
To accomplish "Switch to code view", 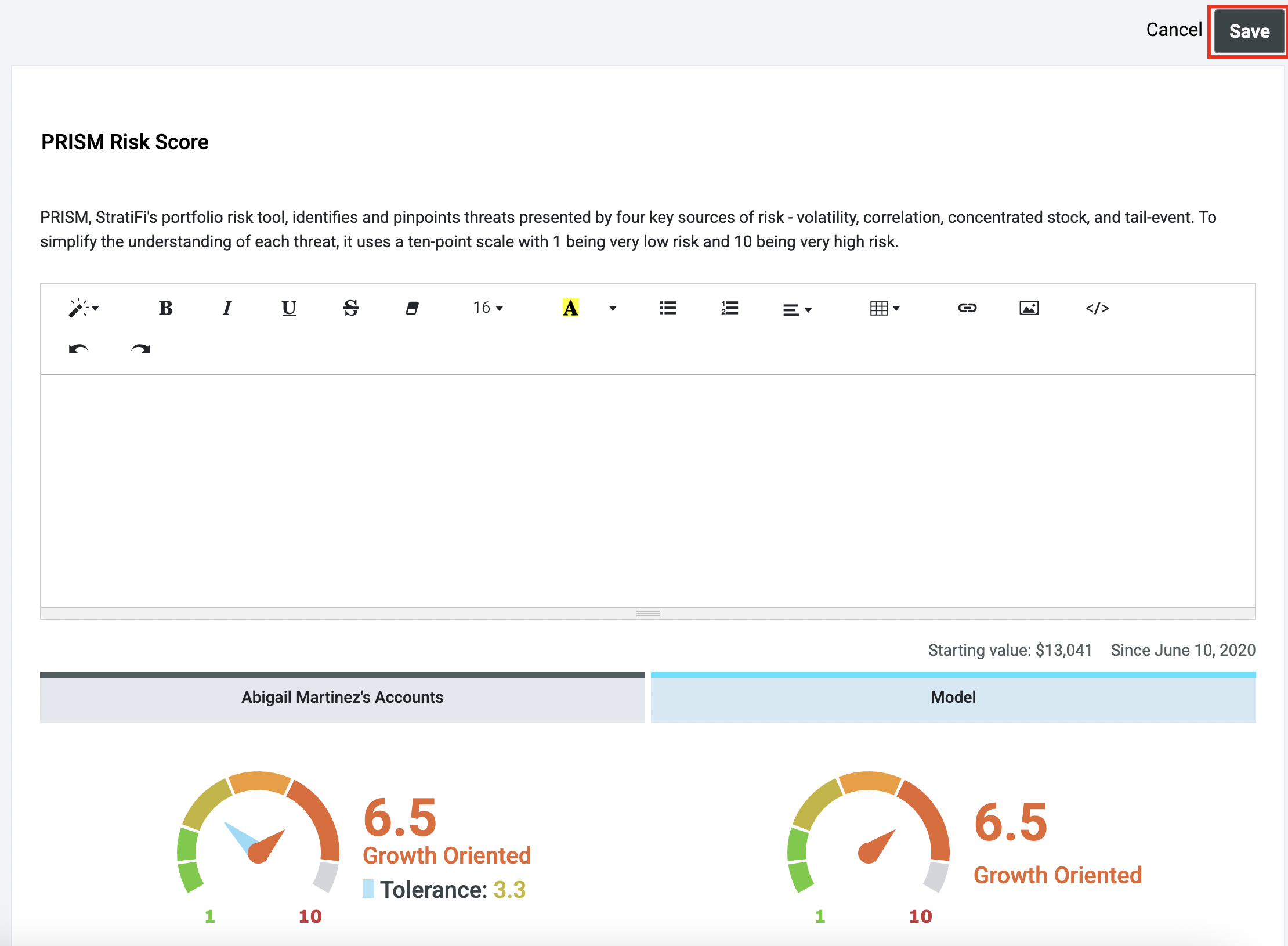I will (x=1097, y=308).
